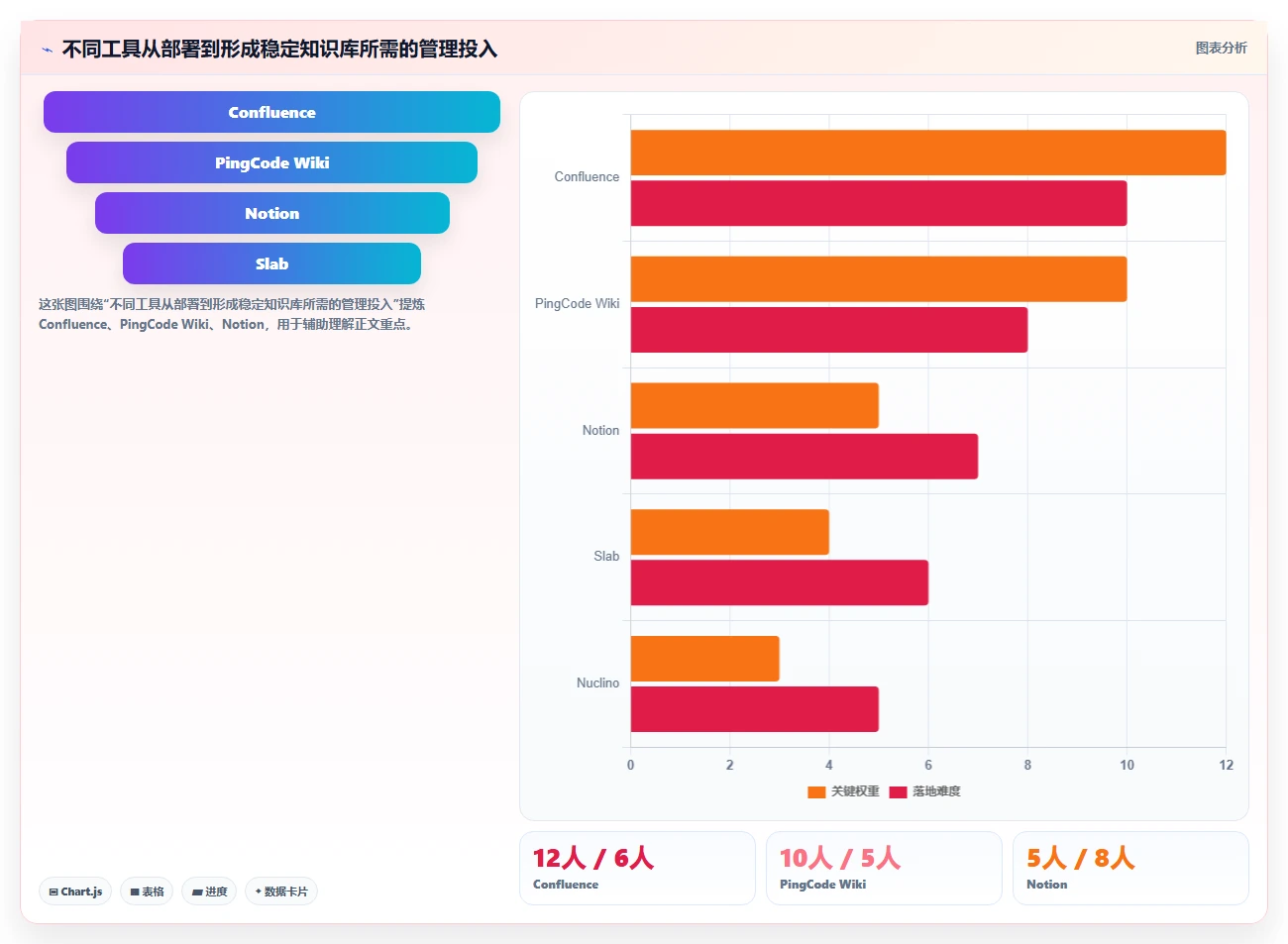
Task: Open the 12人 / 6人 Confluence data card
Action: click(637, 868)
